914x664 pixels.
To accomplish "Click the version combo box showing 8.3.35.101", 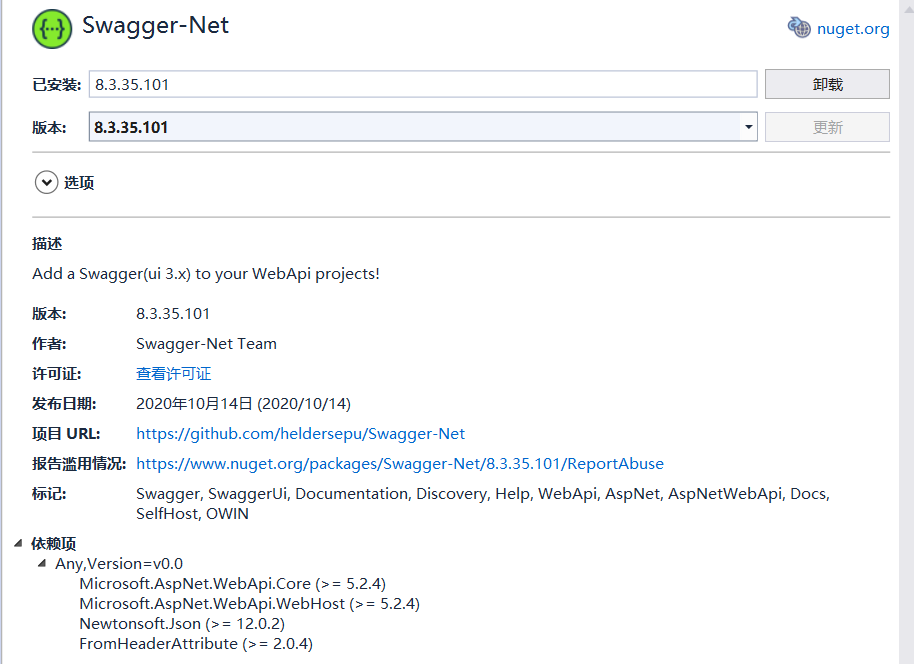I will (x=423, y=127).
